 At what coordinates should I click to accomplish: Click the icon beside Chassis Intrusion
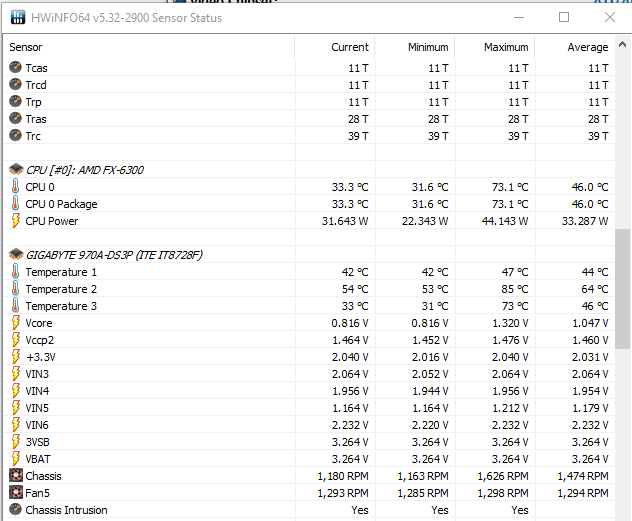point(15,509)
